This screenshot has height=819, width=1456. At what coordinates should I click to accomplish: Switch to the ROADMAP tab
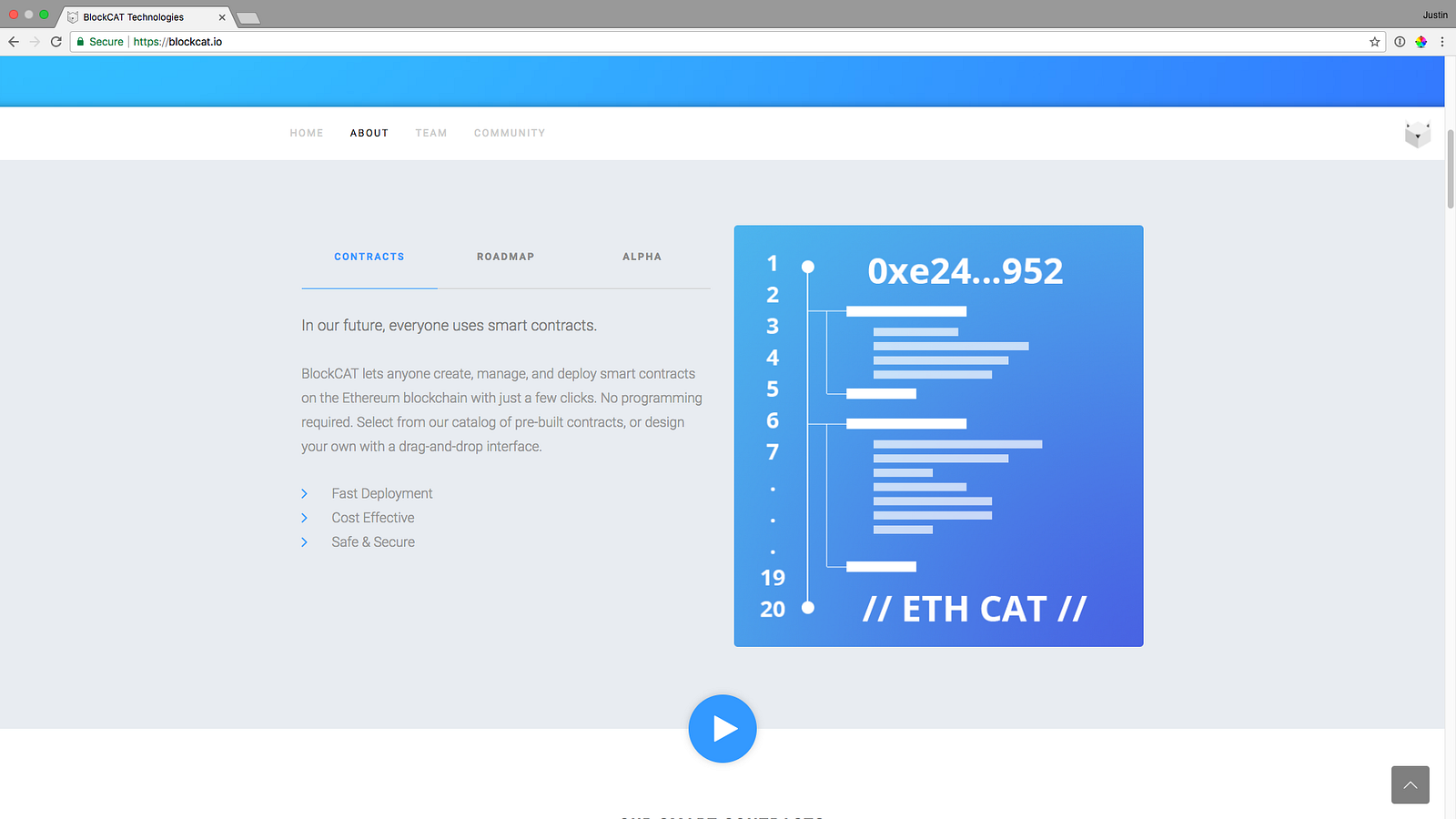(x=506, y=257)
